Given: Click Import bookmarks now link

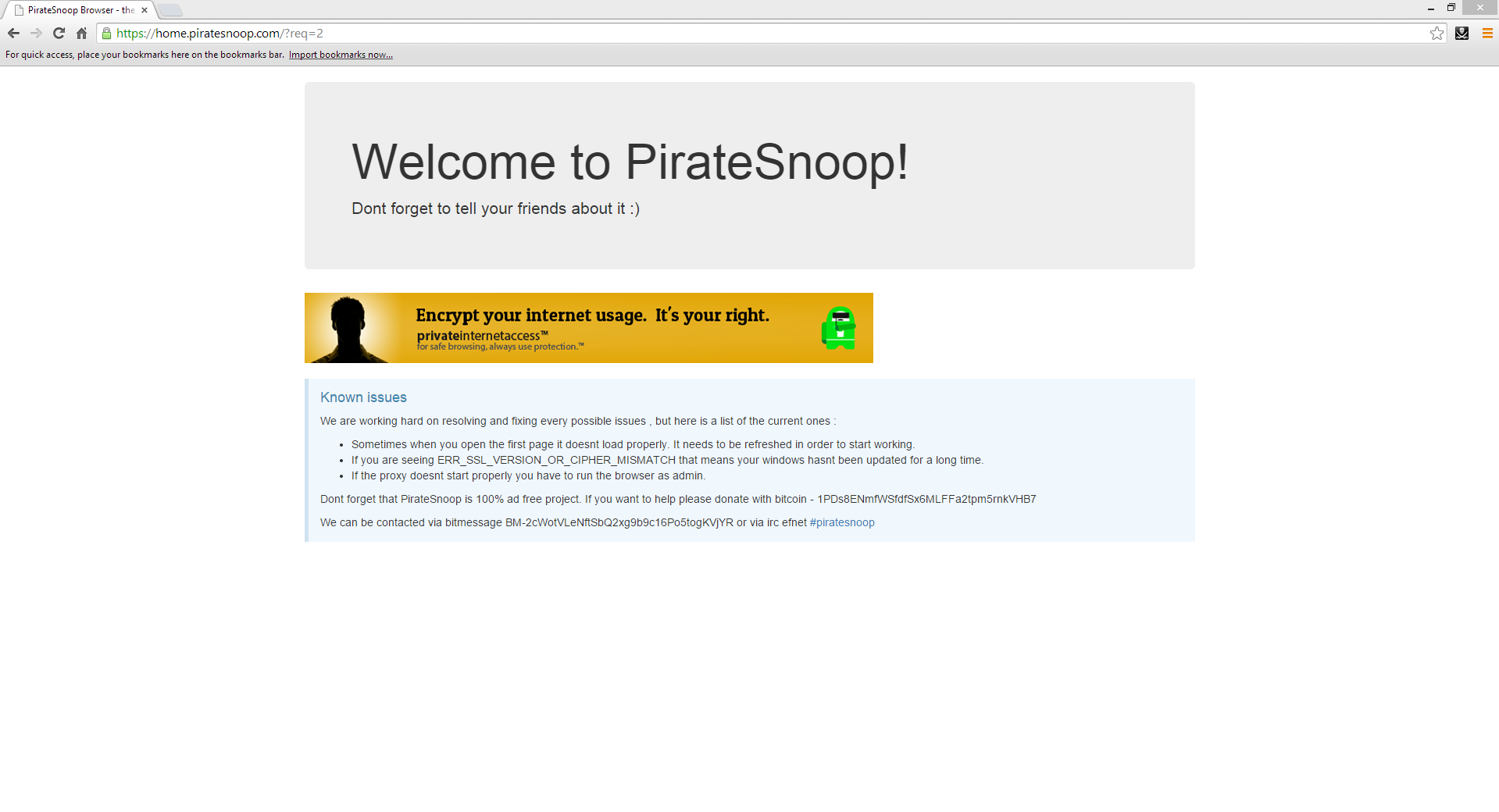Looking at the screenshot, I should tap(341, 55).
